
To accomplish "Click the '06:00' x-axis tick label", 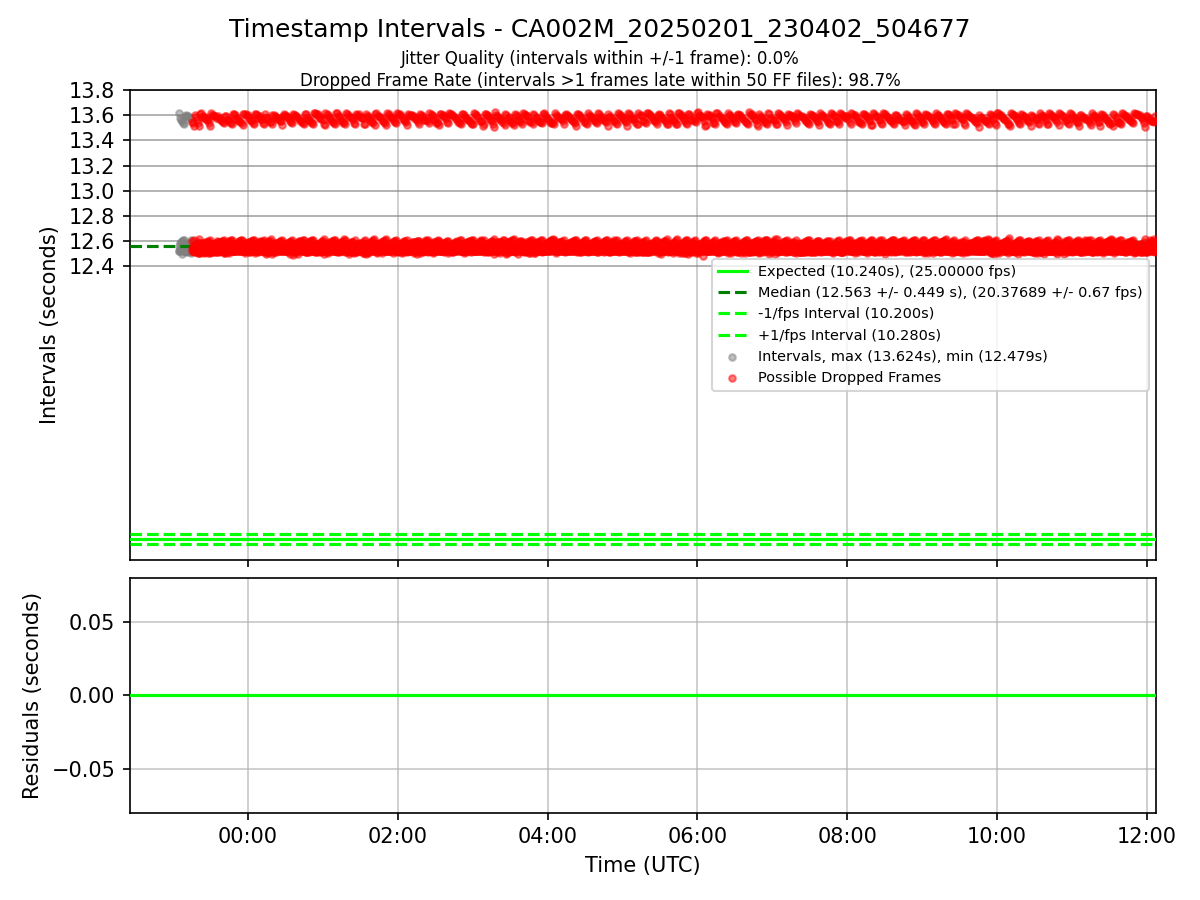I will click(697, 836).
